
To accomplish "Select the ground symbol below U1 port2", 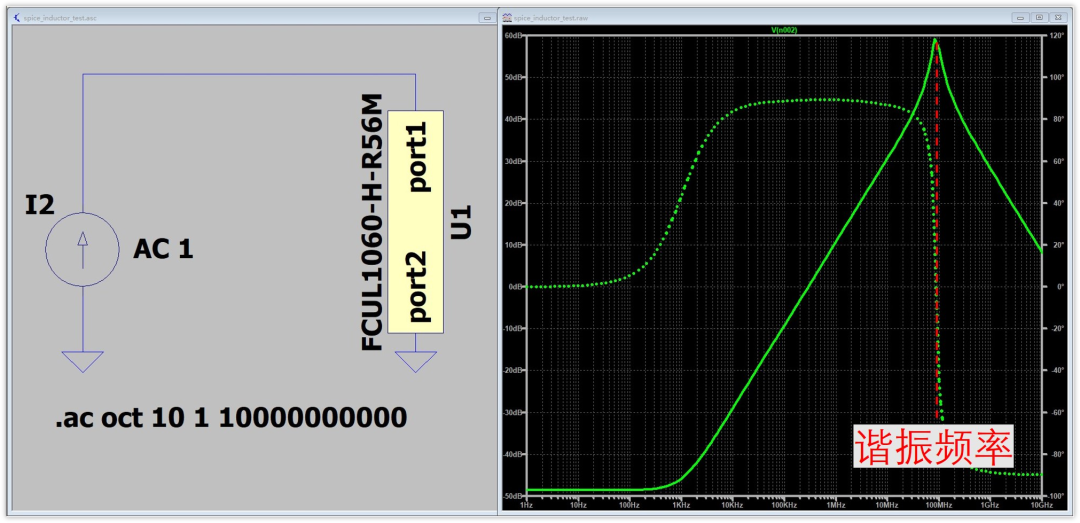I will (415, 362).
